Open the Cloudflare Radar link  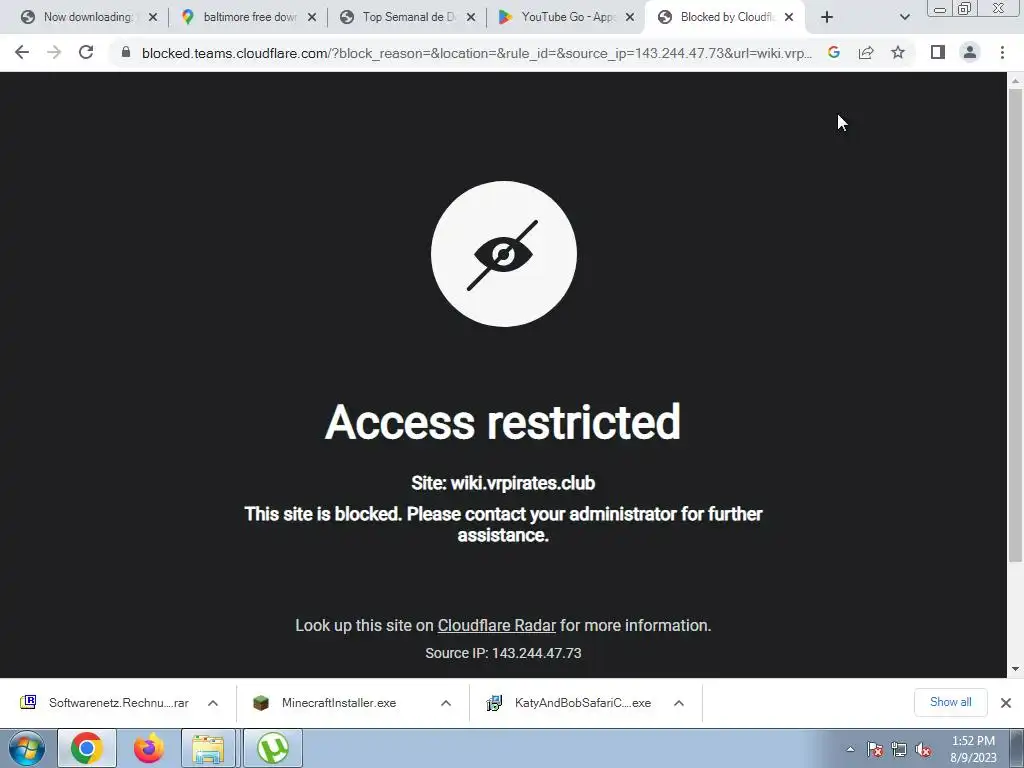tap(496, 626)
